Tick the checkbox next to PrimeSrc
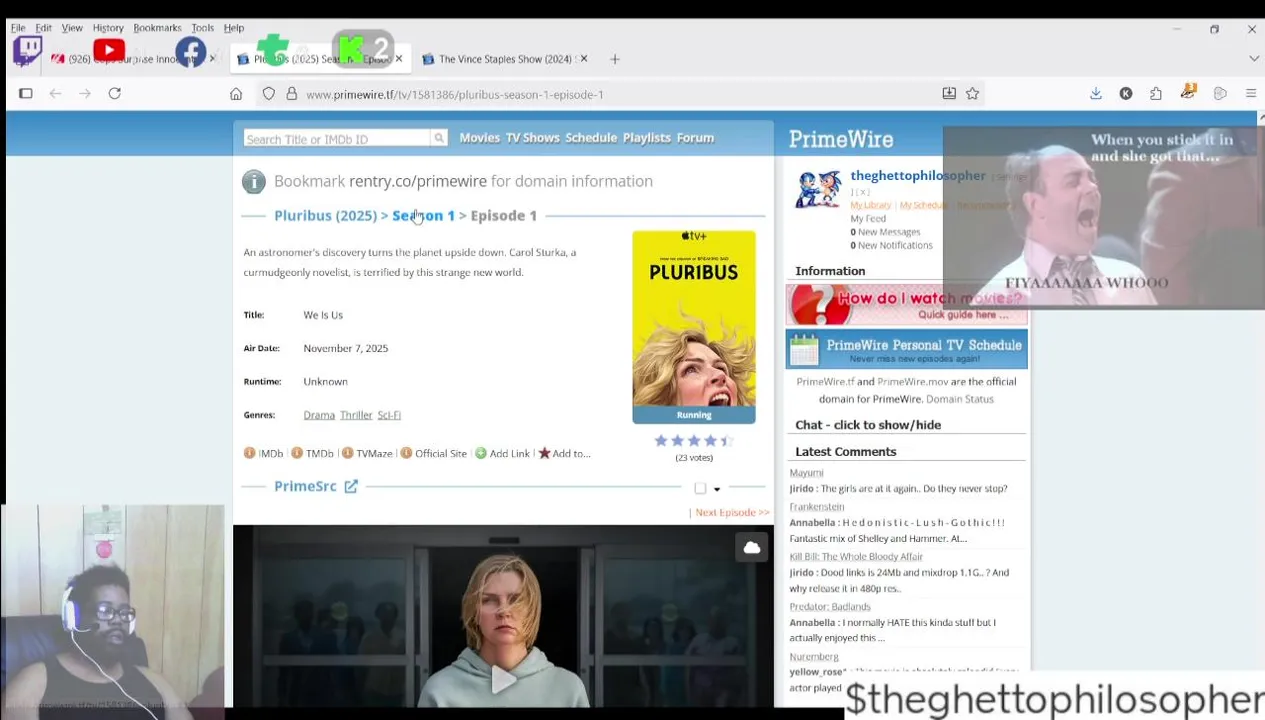This screenshot has width=1265, height=720. [700, 488]
